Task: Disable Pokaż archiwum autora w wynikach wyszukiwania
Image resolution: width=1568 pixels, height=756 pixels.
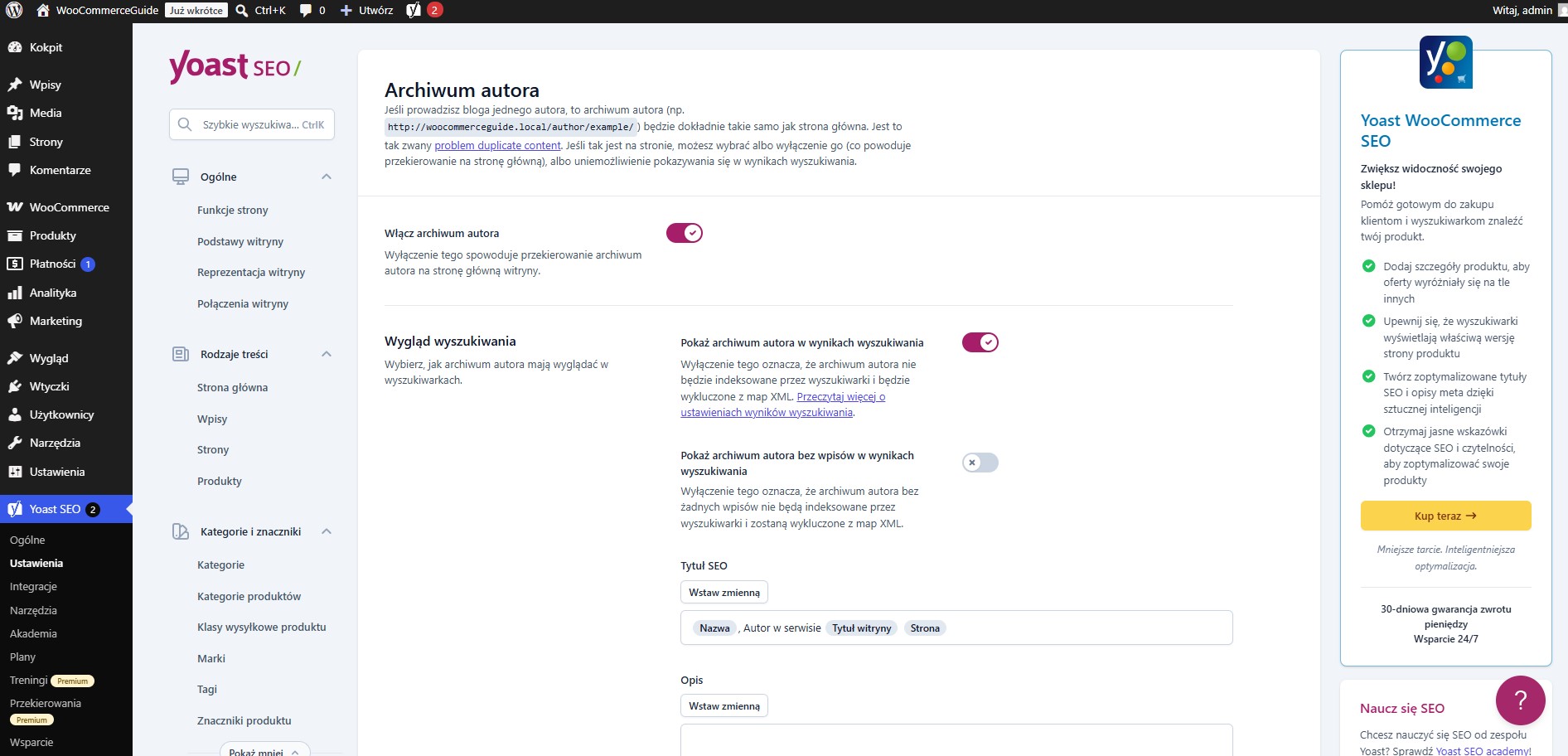Action: [980, 342]
